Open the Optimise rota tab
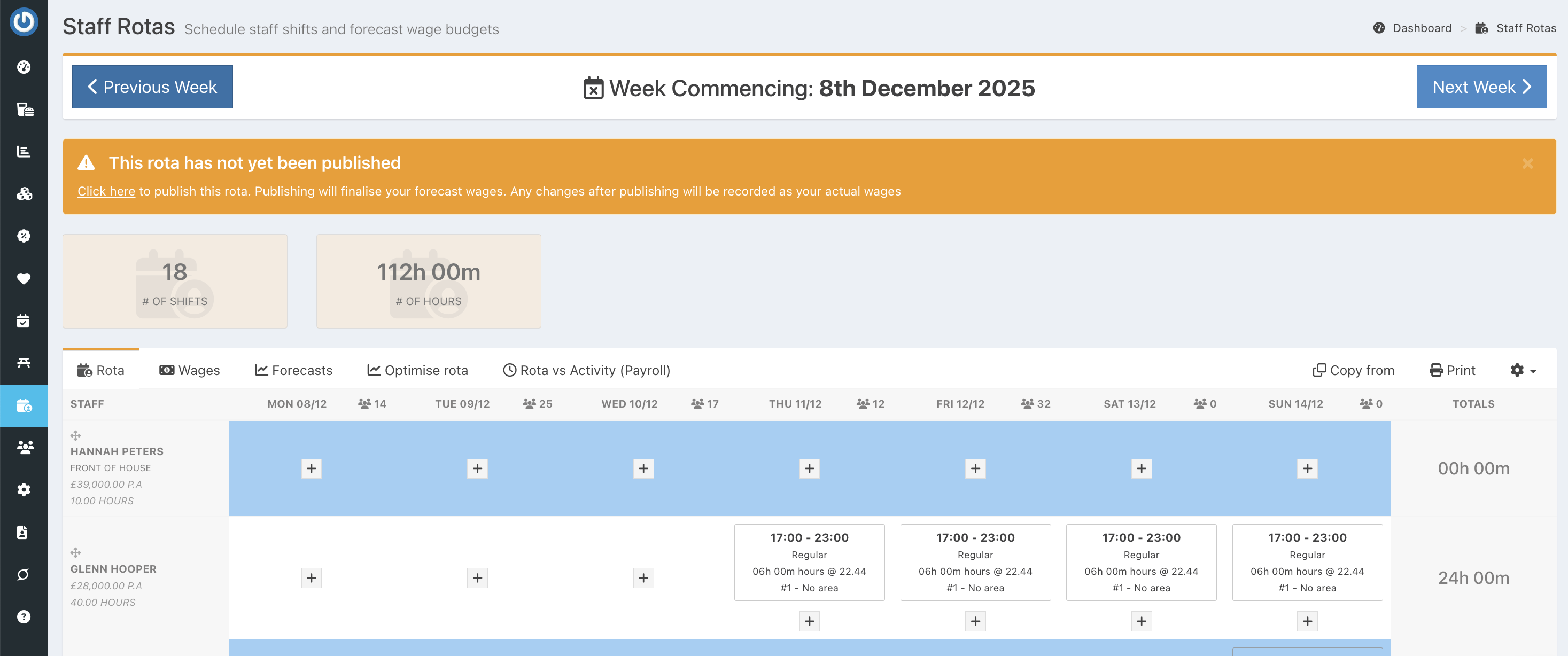 (x=417, y=370)
